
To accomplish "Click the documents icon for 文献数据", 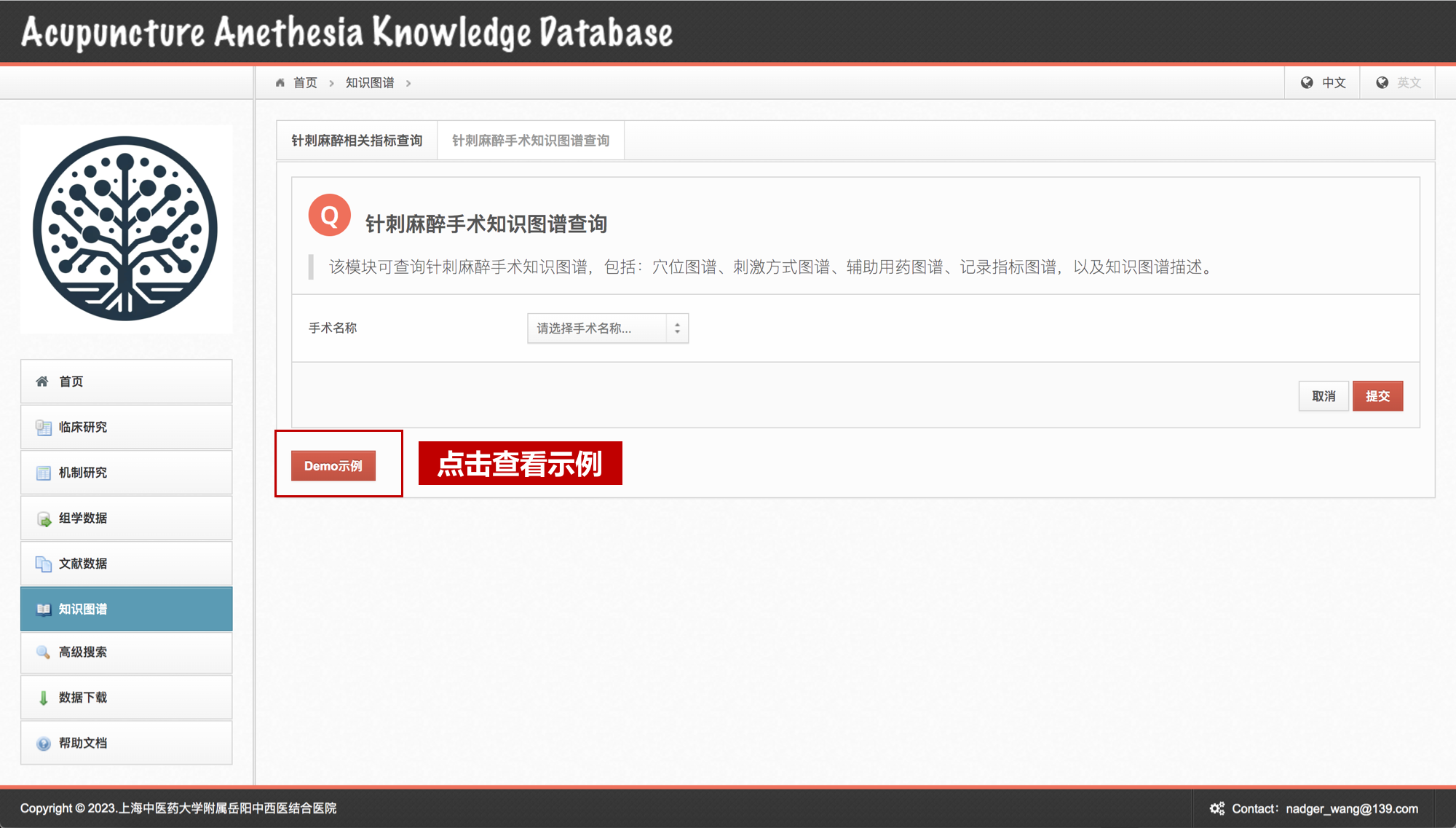I will point(44,564).
